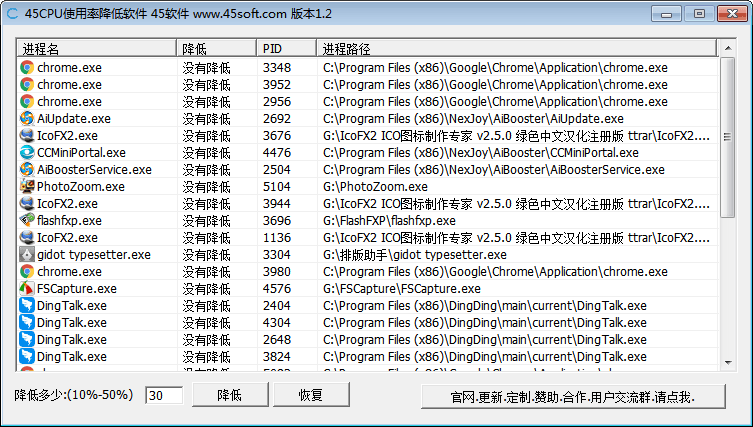This screenshot has width=753, height=427.
Task: Maximize the 45CPU window
Action: pyautogui.click(x=699, y=13)
